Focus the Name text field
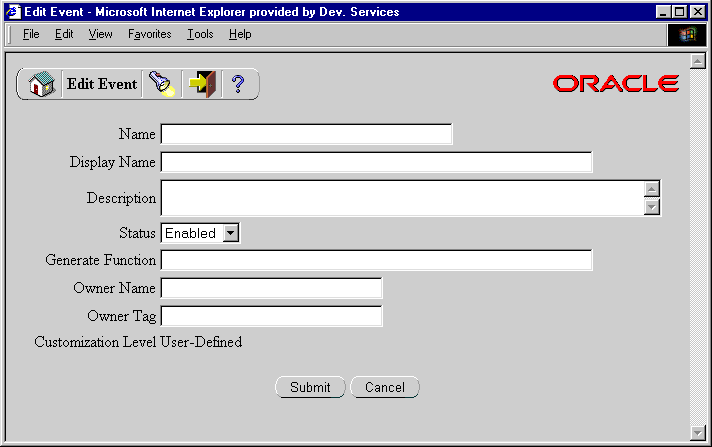The image size is (712, 447). [306, 134]
